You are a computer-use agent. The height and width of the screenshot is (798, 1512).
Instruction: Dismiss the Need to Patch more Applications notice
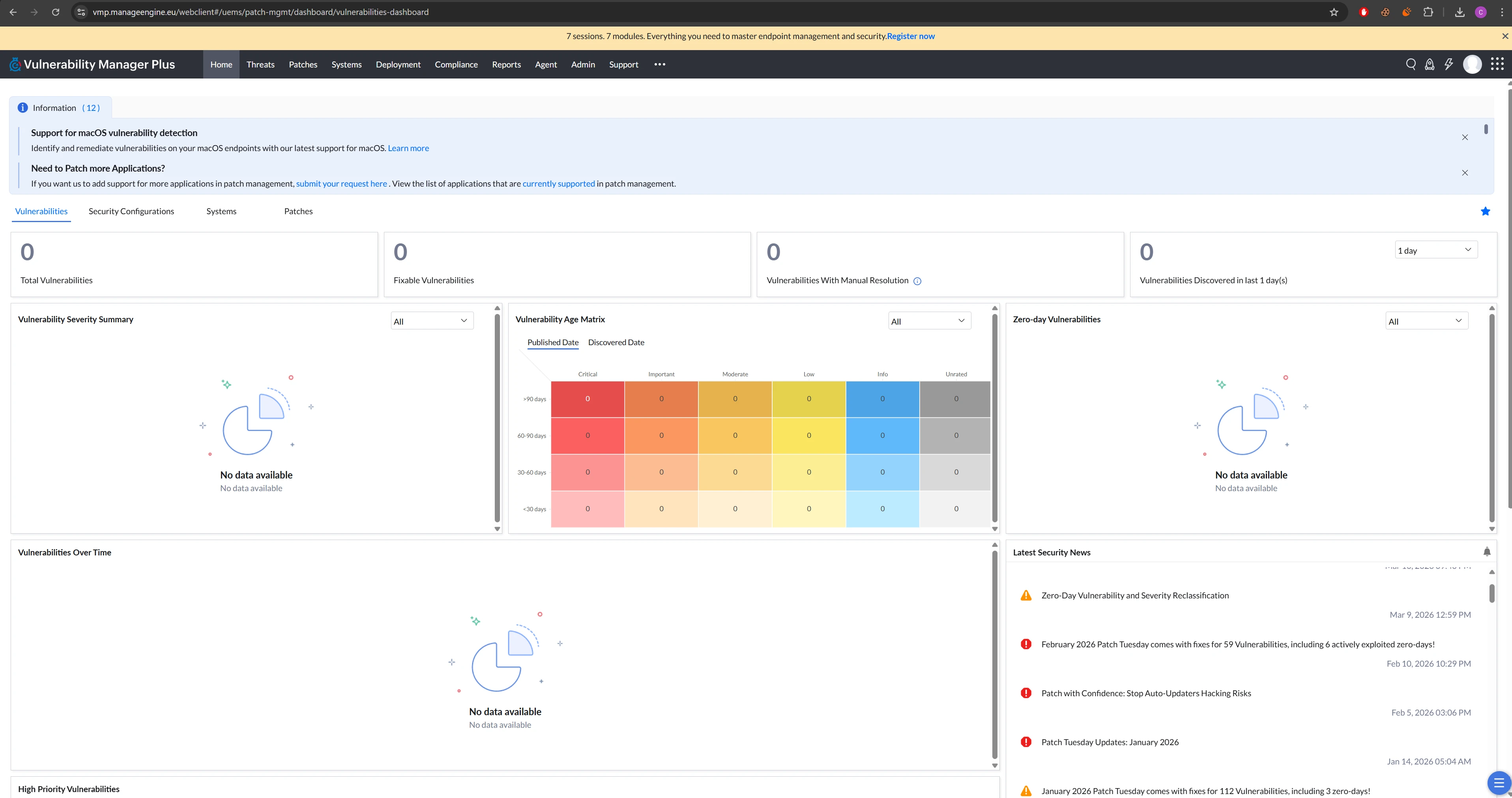(x=1465, y=172)
